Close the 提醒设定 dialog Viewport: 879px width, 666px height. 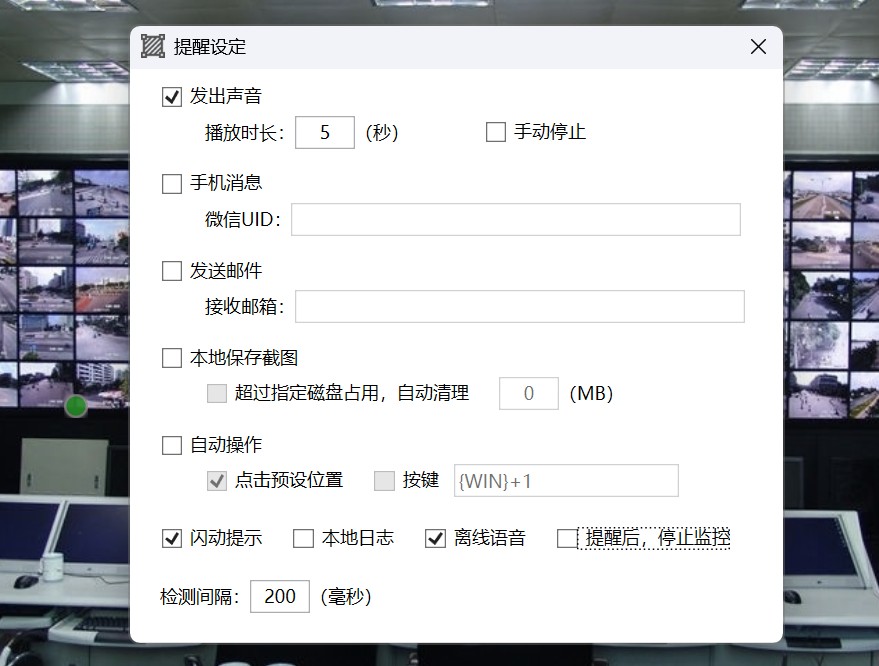point(758,47)
